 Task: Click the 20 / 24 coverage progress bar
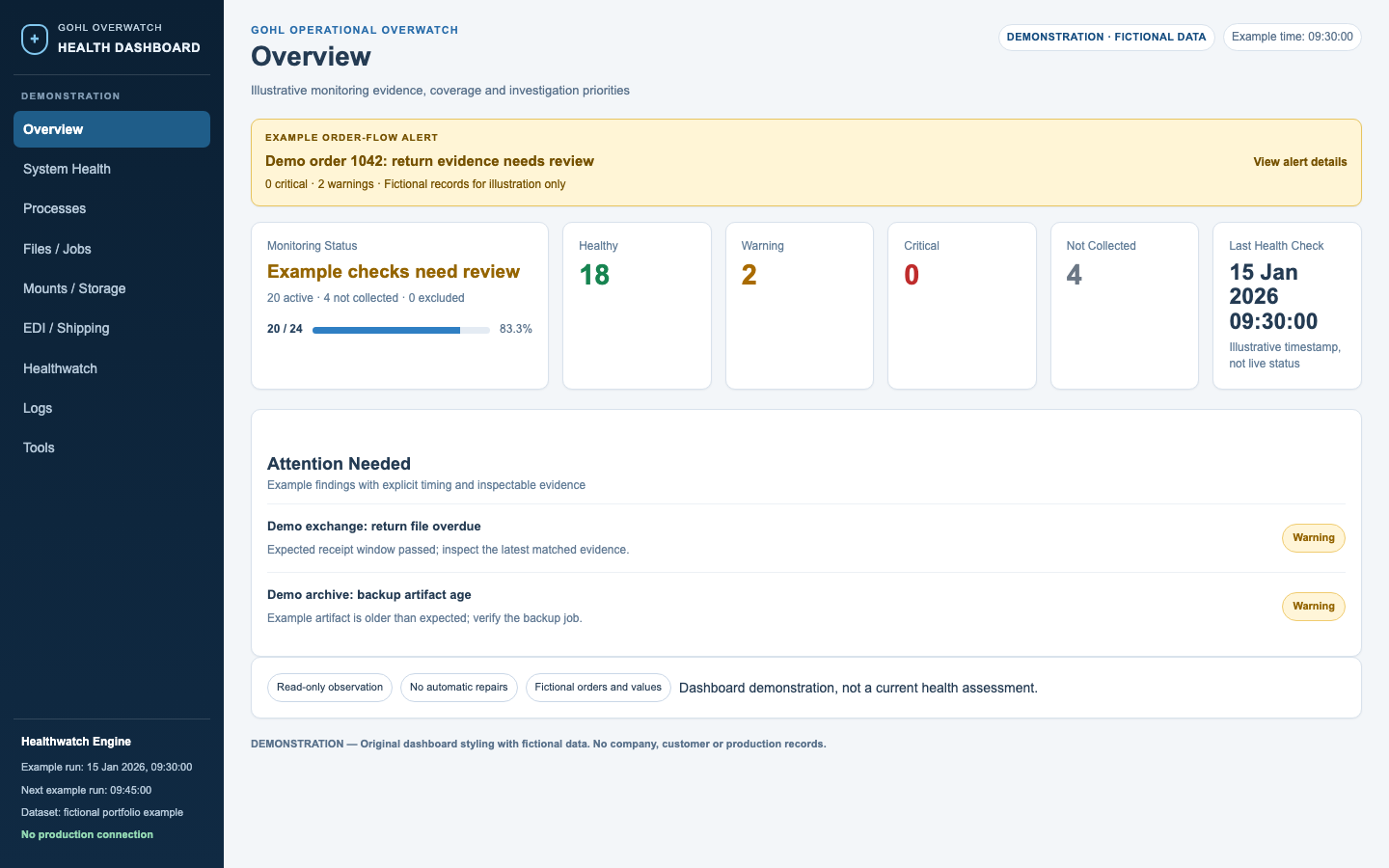point(401,330)
